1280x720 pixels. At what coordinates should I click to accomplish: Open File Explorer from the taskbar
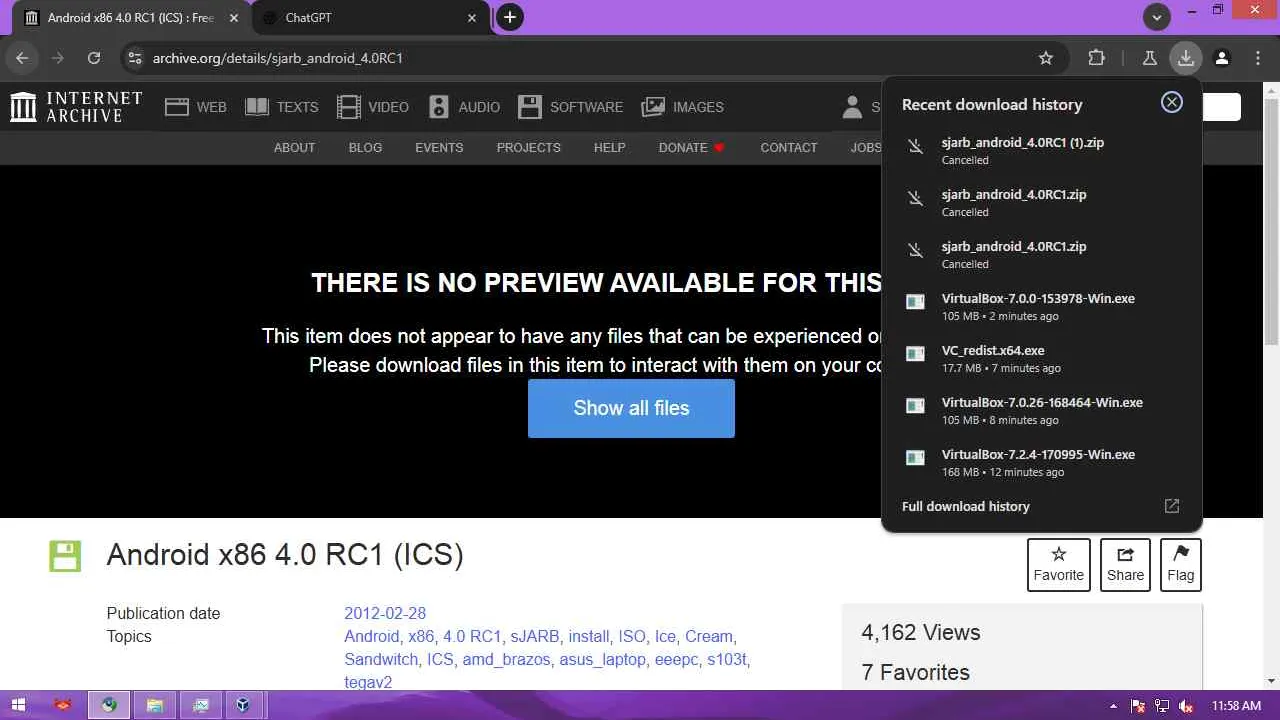[154, 705]
